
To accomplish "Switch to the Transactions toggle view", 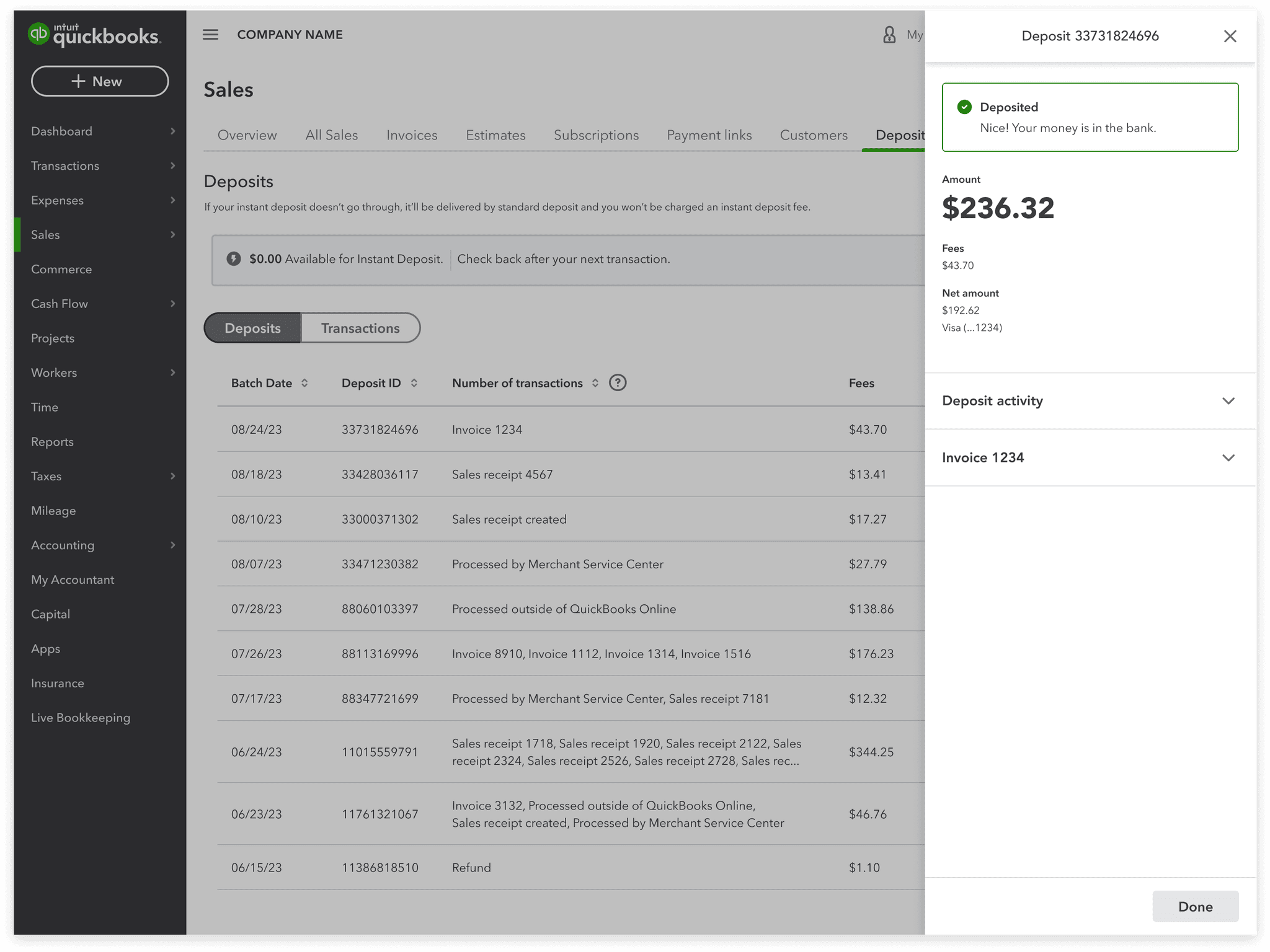I will click(x=360, y=328).
